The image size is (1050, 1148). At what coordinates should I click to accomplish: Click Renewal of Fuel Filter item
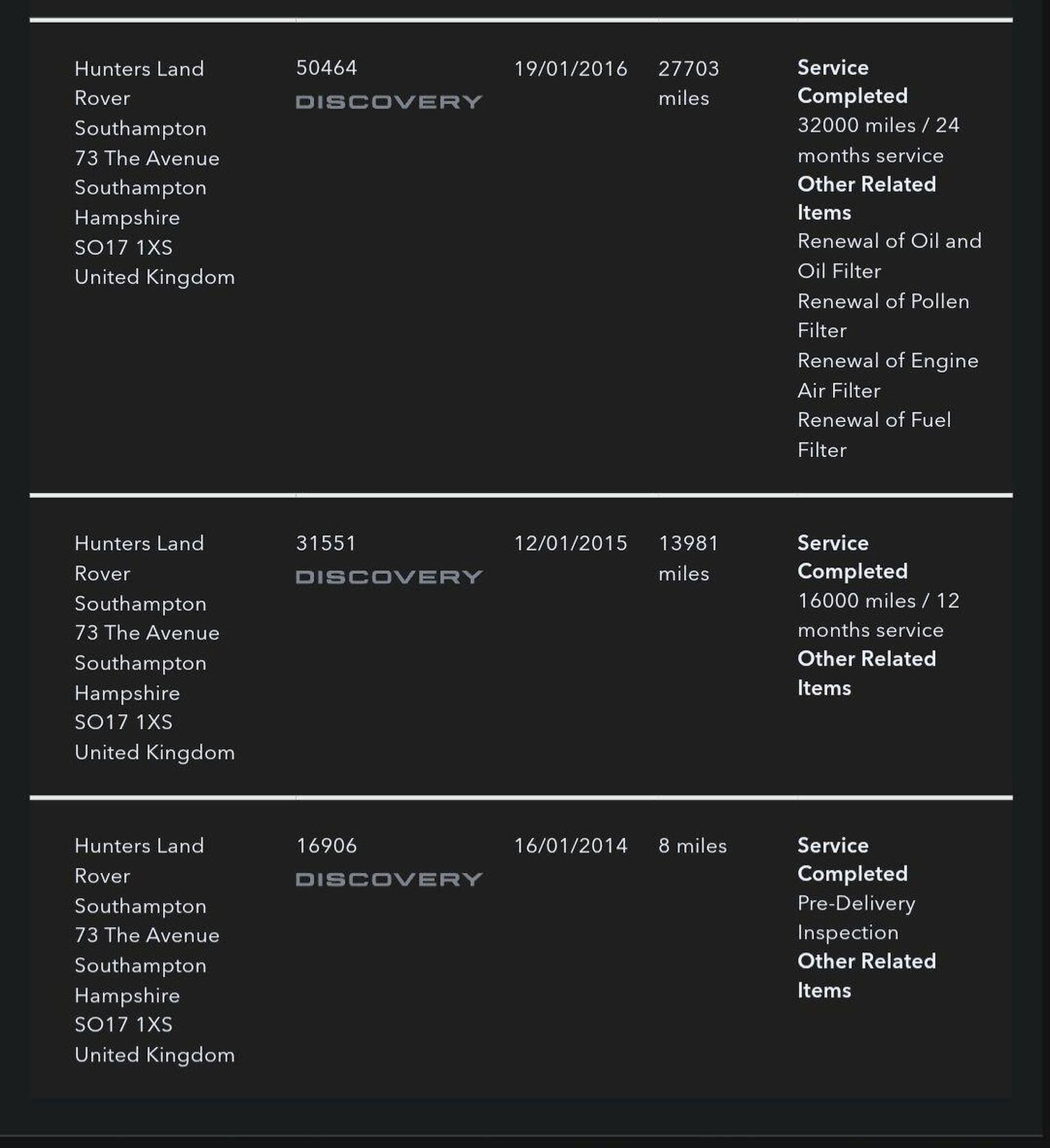tap(874, 435)
